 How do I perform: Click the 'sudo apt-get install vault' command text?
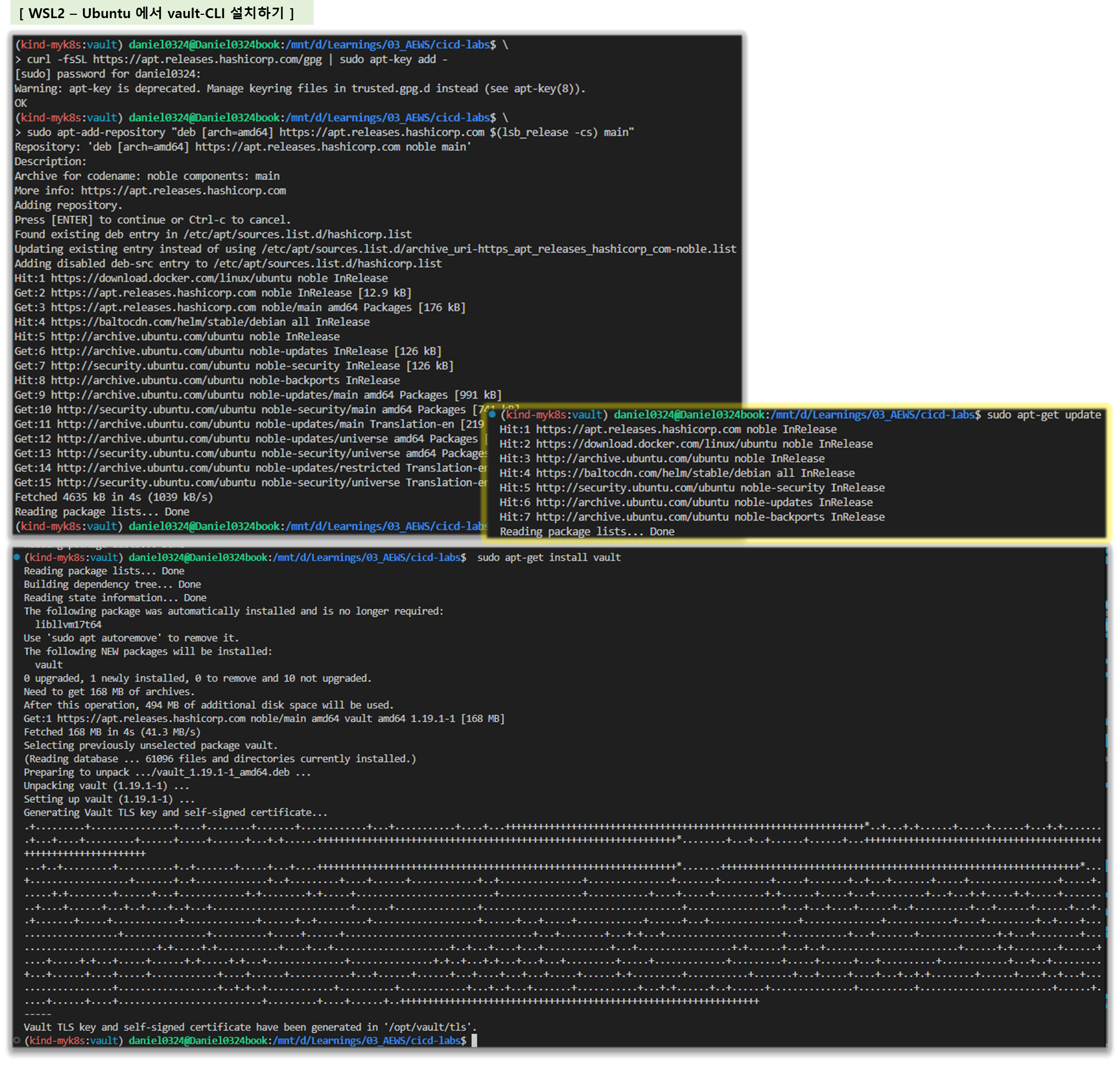[548, 557]
